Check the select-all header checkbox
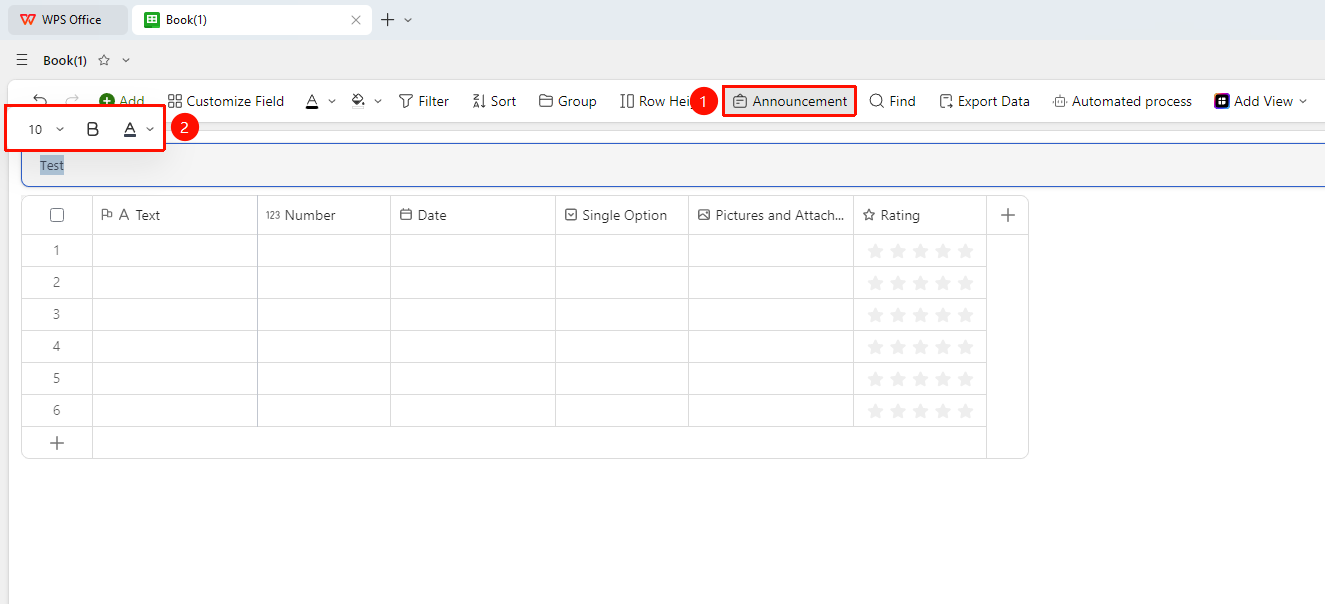This screenshot has height=604, width=1325. tap(57, 215)
